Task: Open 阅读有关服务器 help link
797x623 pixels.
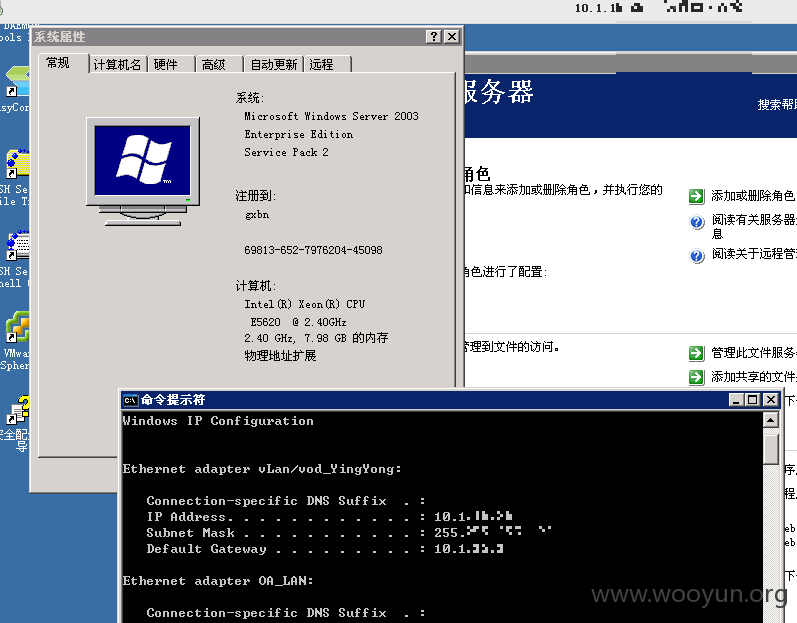Action: coord(754,226)
